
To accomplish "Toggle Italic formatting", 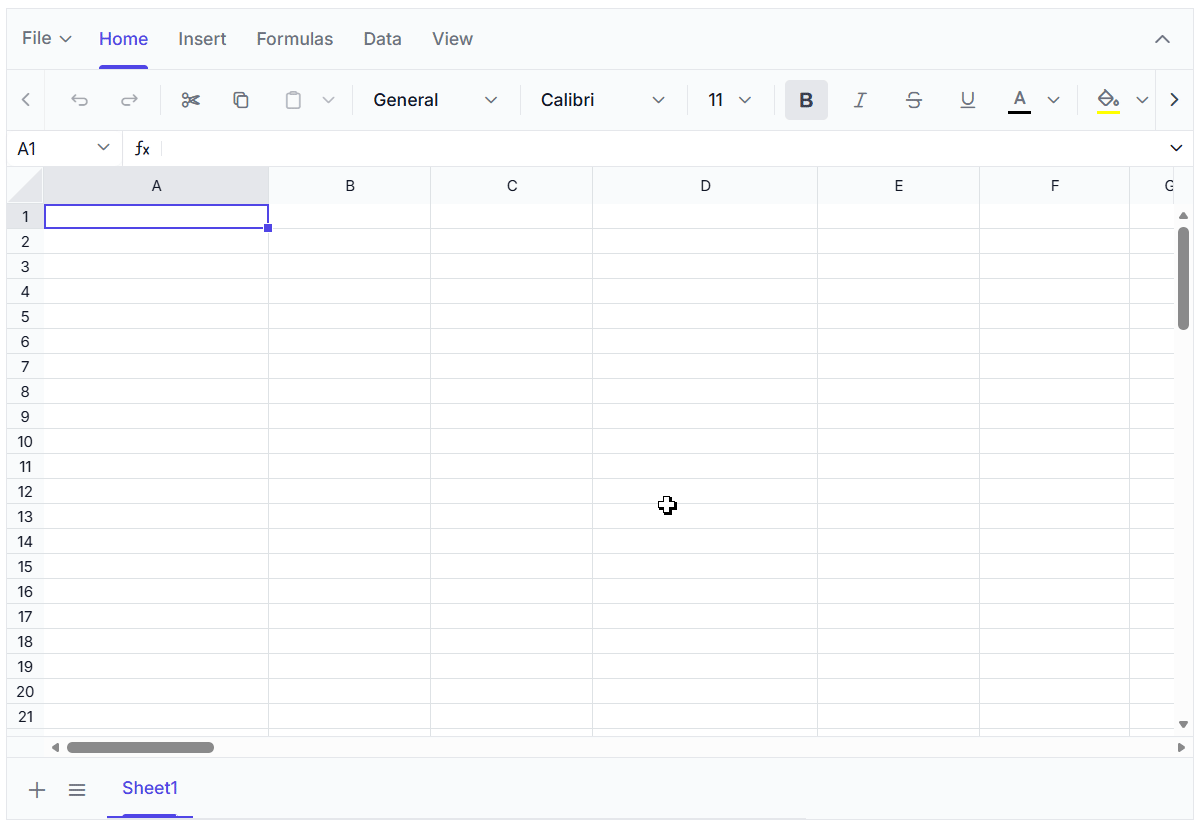I will tap(860, 100).
